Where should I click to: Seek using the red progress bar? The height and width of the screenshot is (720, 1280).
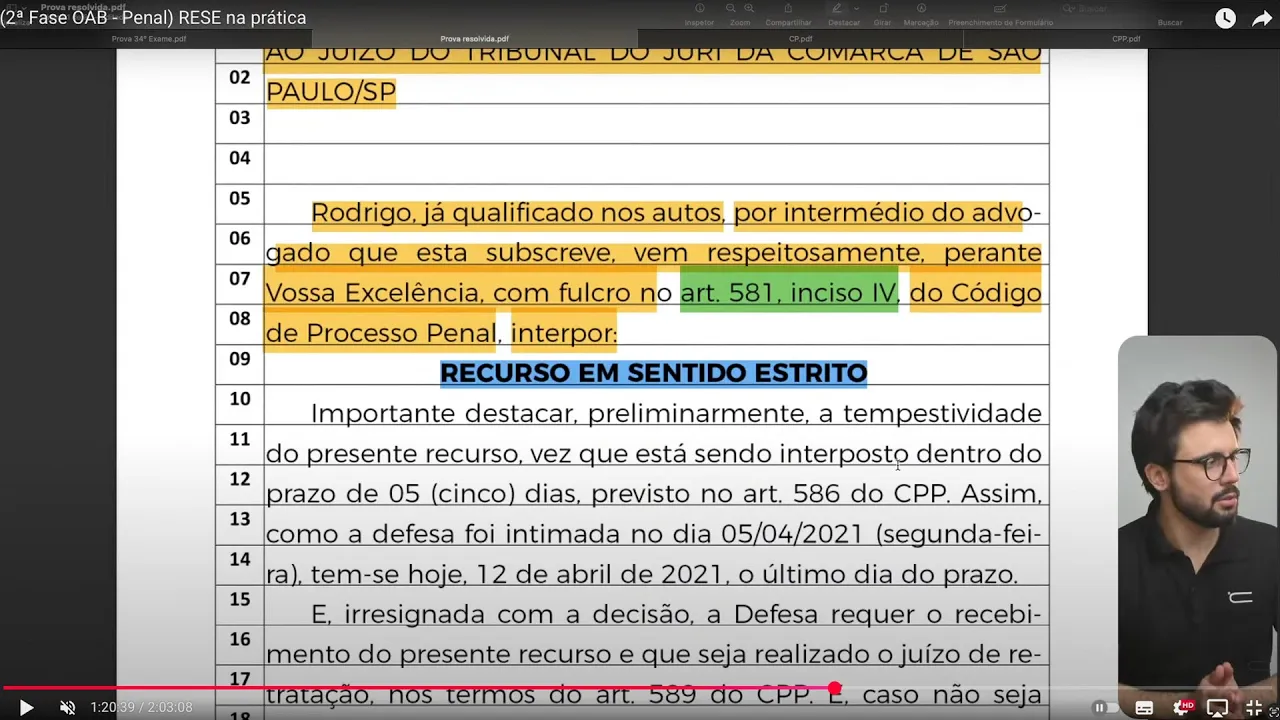[417, 688]
